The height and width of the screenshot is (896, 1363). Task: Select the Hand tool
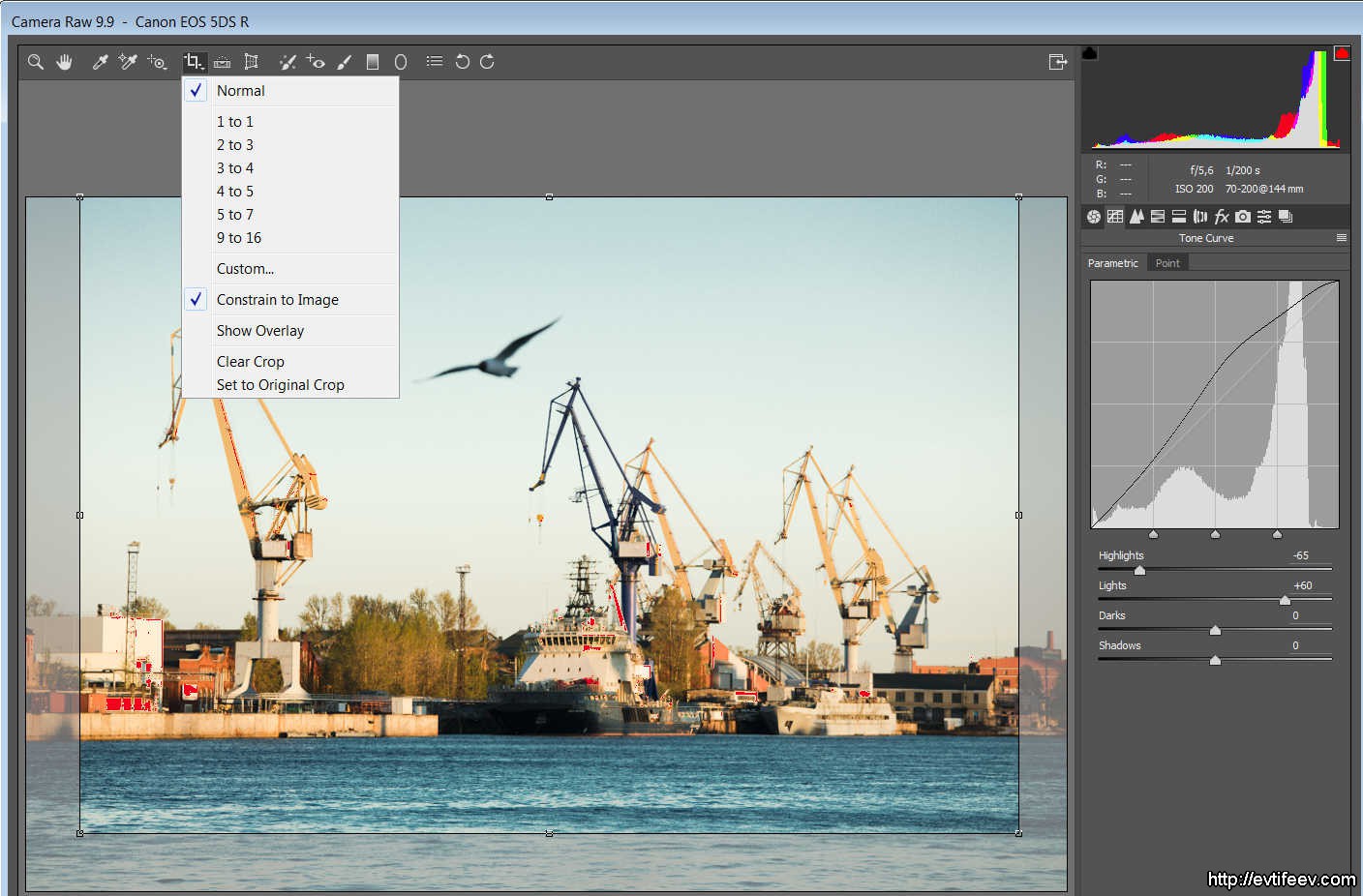click(x=64, y=62)
